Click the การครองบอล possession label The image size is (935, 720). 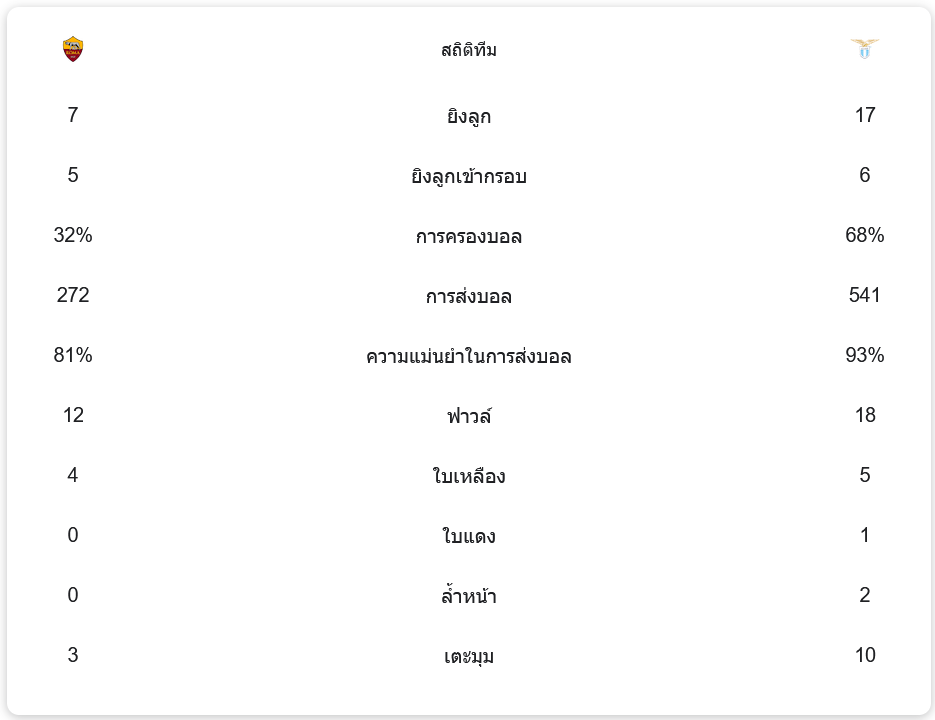[468, 236]
